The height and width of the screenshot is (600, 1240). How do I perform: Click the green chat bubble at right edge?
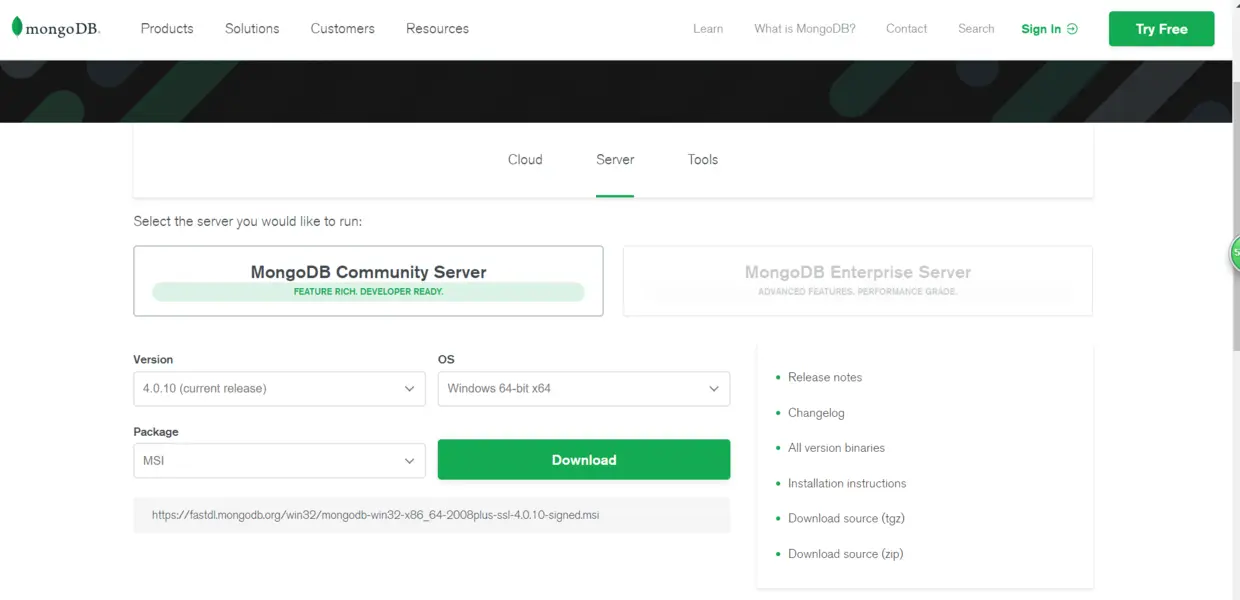coord(1234,254)
